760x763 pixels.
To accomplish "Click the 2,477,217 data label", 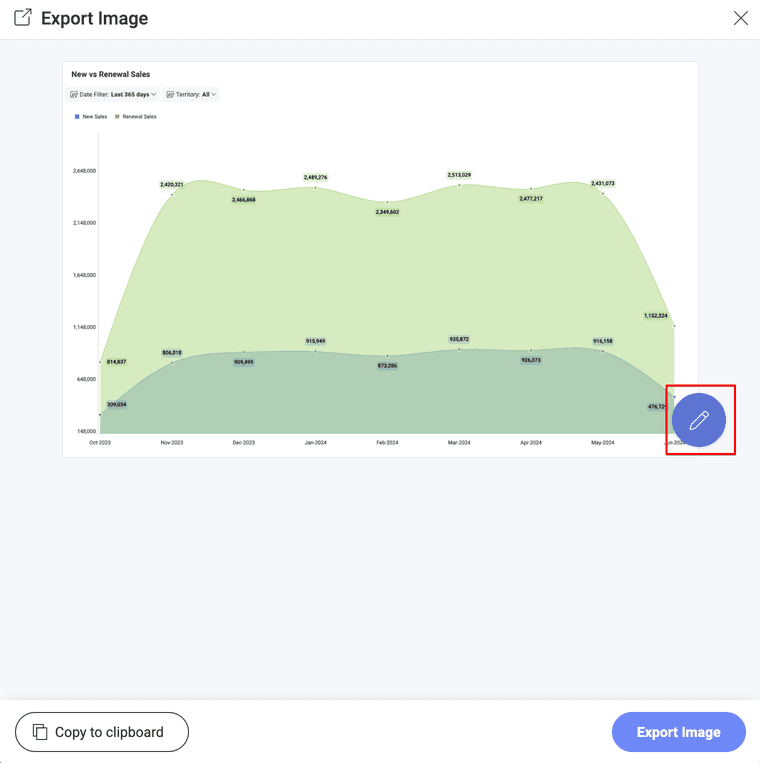I will pos(531,199).
